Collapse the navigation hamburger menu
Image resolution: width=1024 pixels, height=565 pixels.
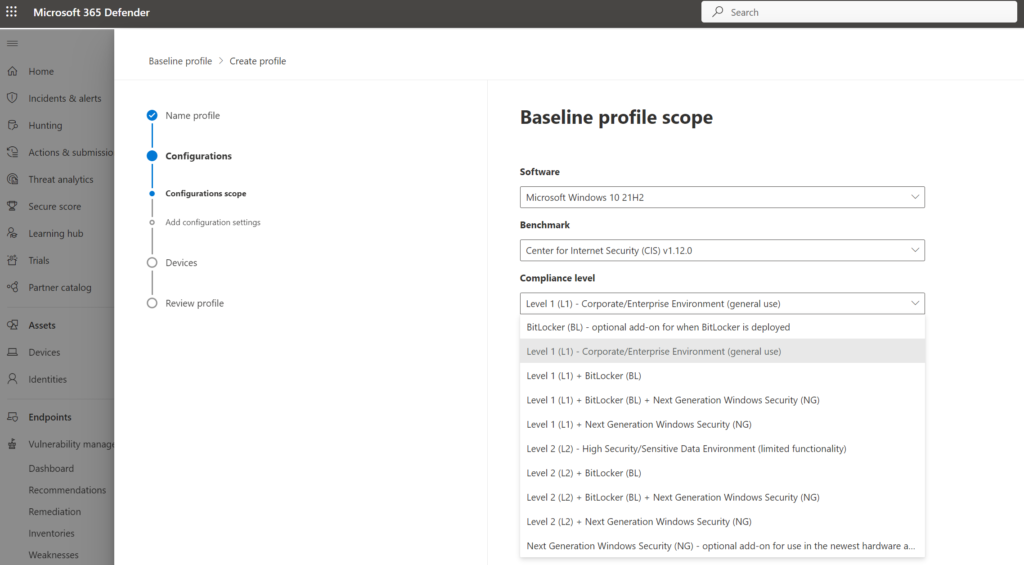click(x=12, y=44)
